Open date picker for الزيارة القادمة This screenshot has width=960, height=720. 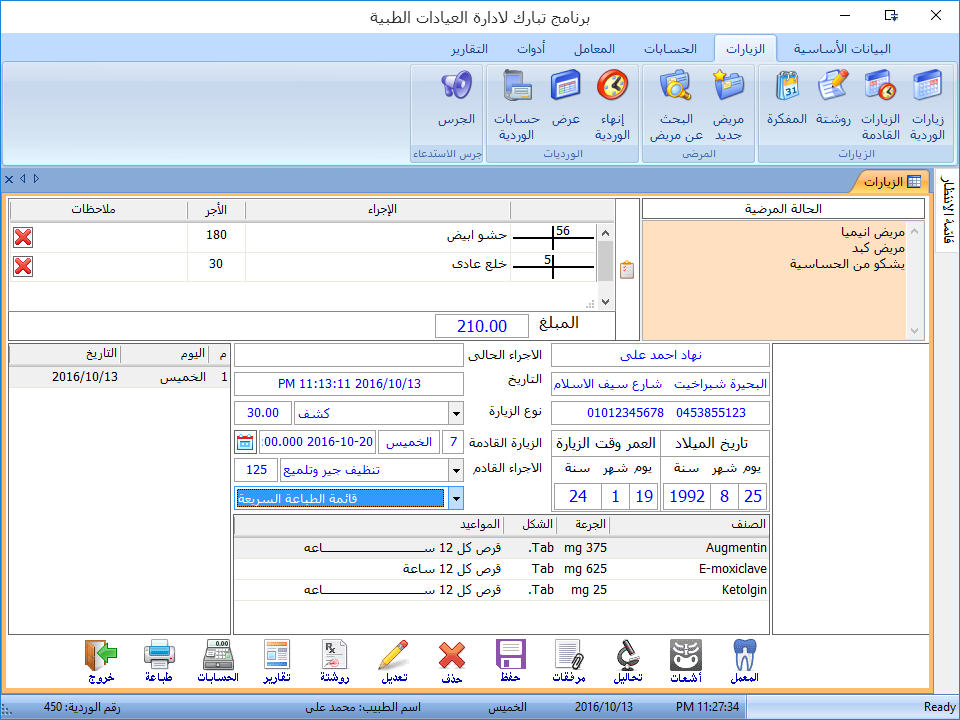(x=245, y=442)
